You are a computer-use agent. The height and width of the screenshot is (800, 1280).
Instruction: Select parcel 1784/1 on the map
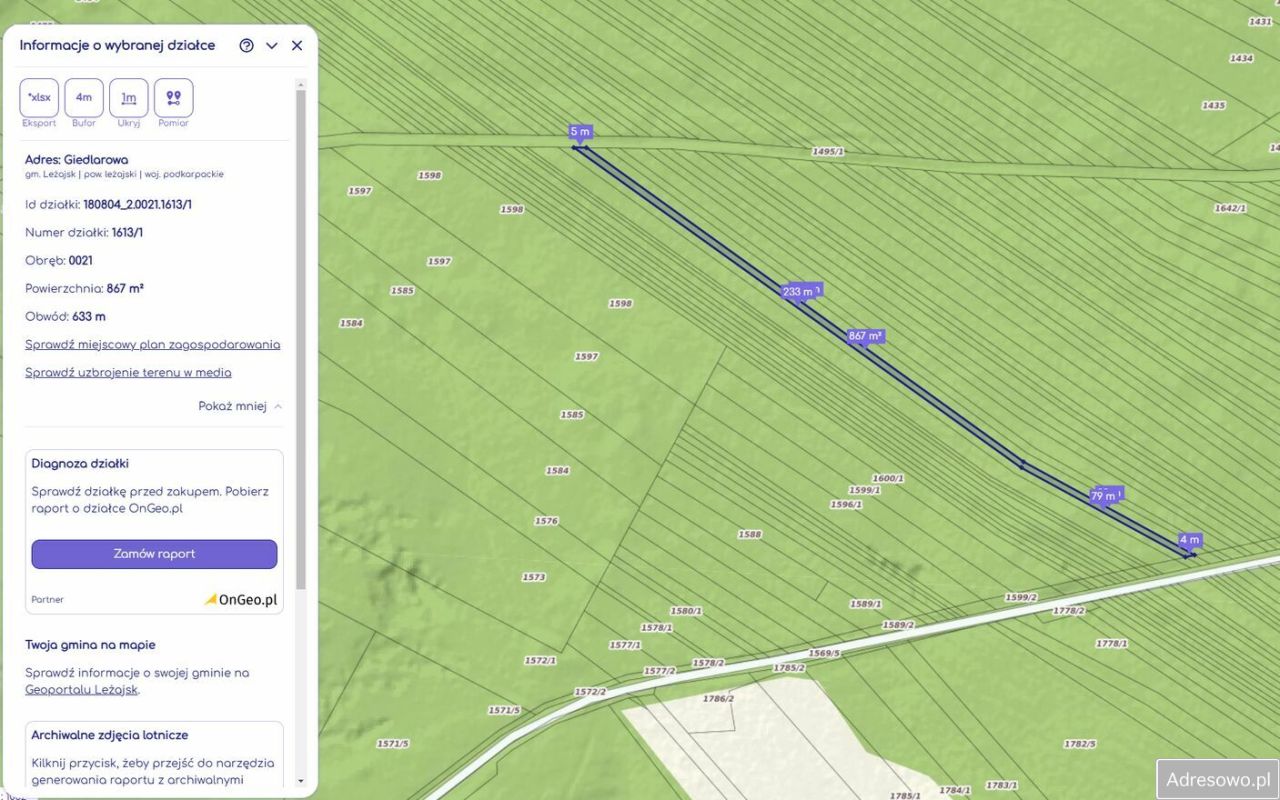(954, 790)
